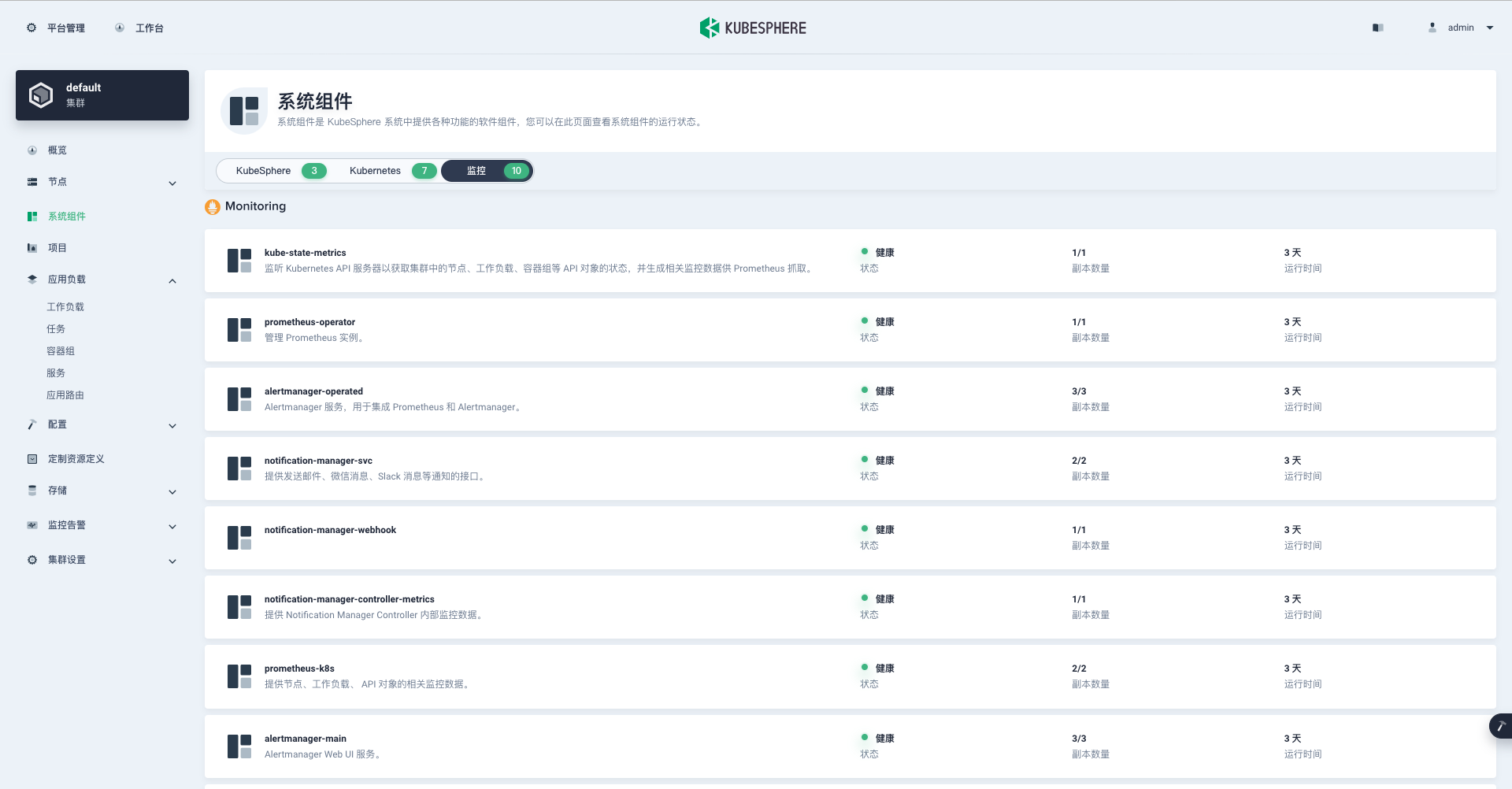The width and height of the screenshot is (1512, 789).
Task: Toggle the theme icon beside admin
Action: [1377, 28]
